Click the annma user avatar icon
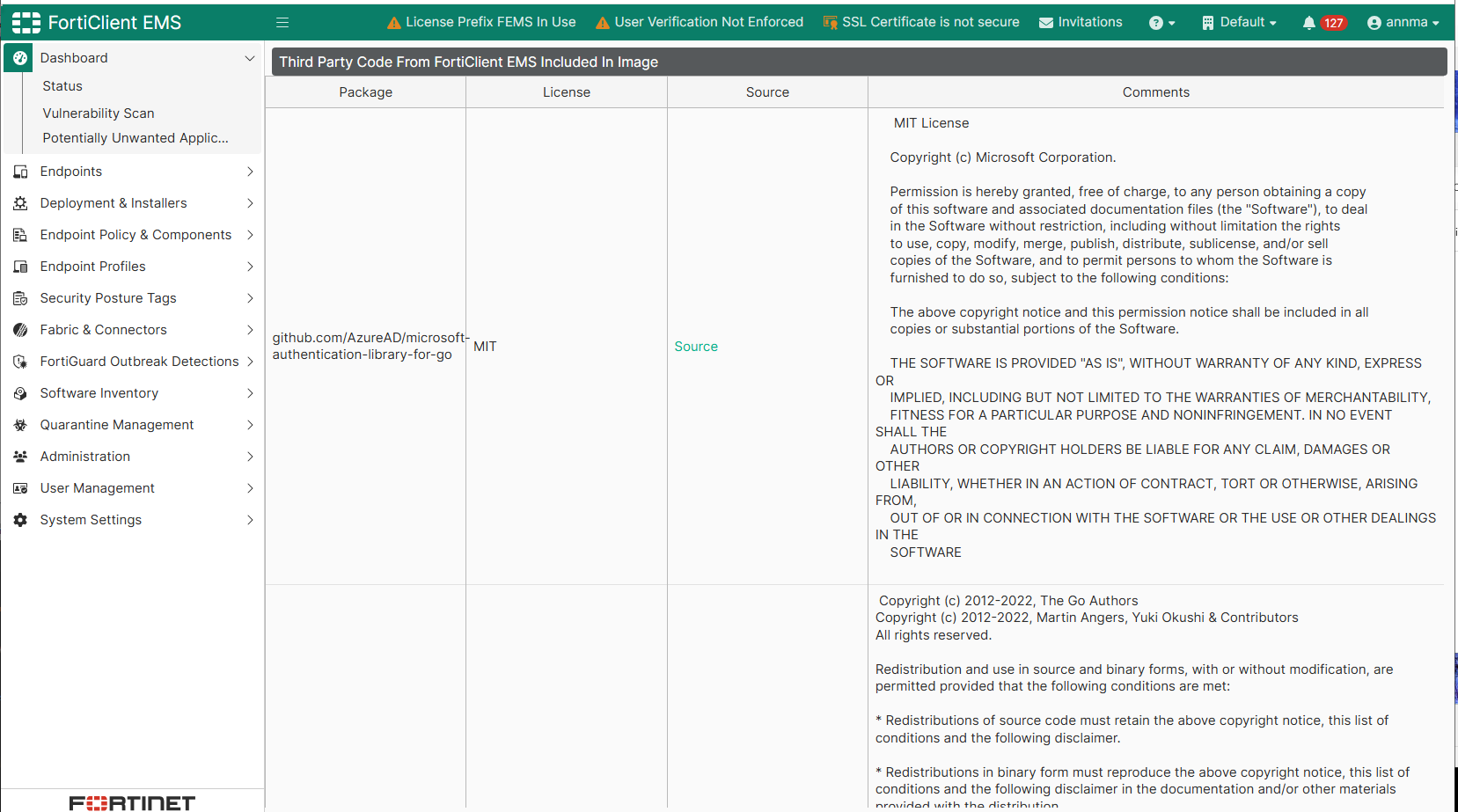This screenshot has width=1458, height=812. point(1374,23)
